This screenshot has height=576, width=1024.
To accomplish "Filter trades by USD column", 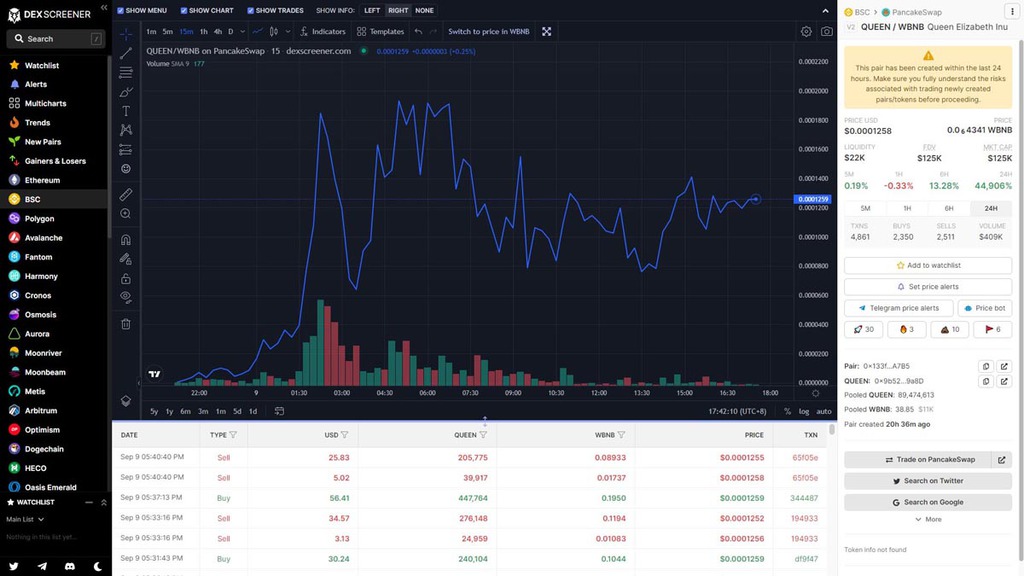I will tap(344, 435).
